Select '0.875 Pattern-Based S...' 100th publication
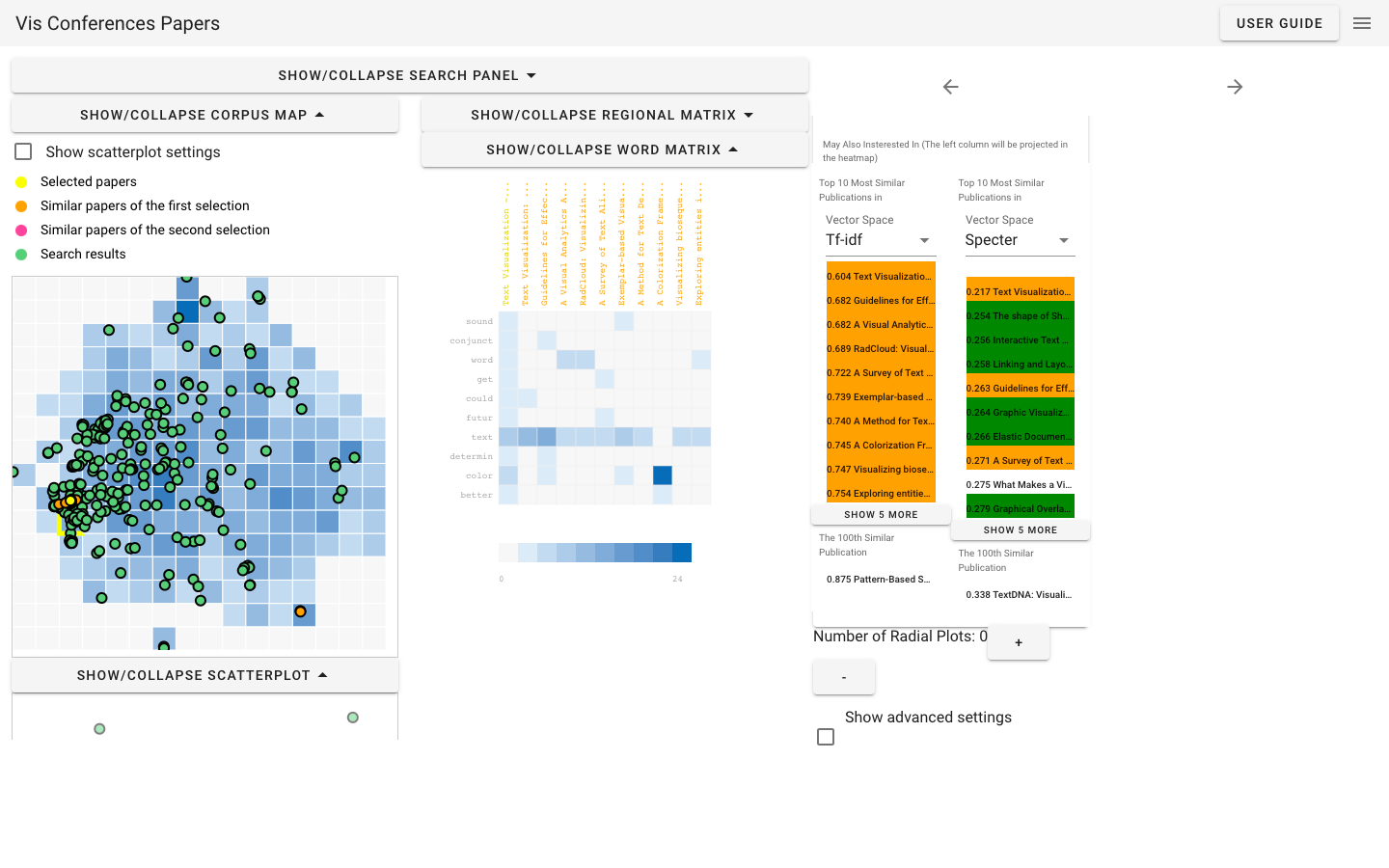The image size is (1389, 868). [879, 580]
